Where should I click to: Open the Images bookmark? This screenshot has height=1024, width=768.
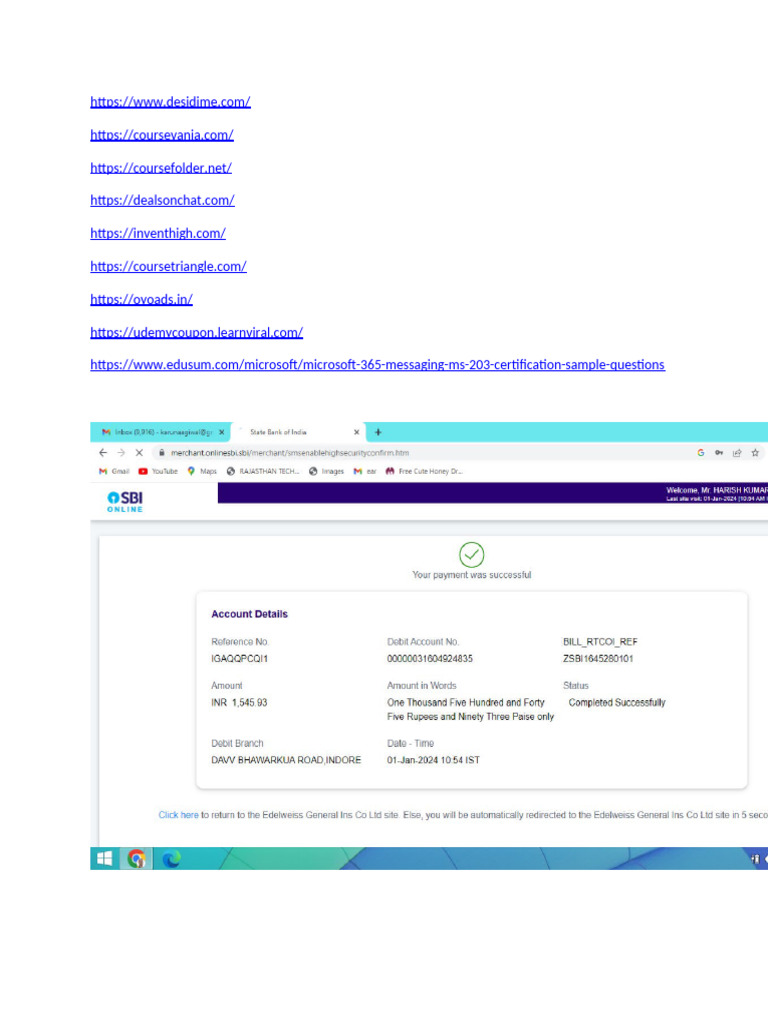326,471
